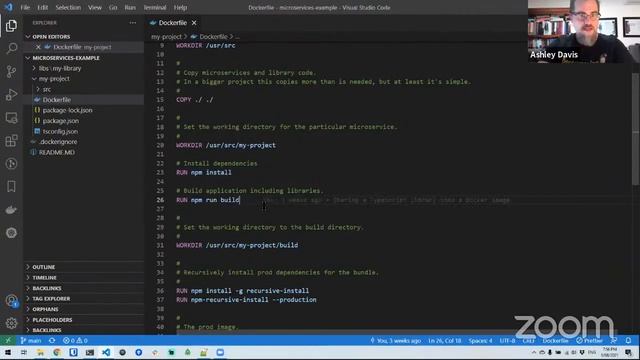Viewport: 640px width, 360px height.
Task: Open the Manage gear icon
Action: (11, 323)
